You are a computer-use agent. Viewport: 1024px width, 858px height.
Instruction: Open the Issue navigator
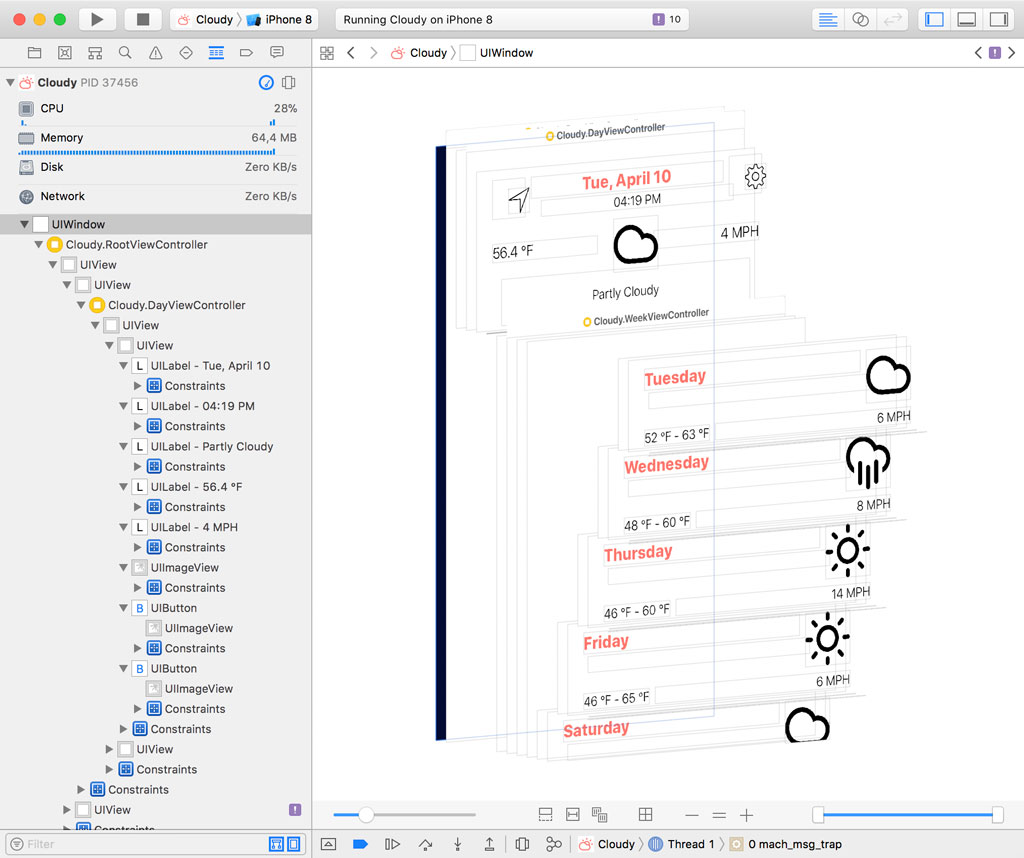coord(155,52)
